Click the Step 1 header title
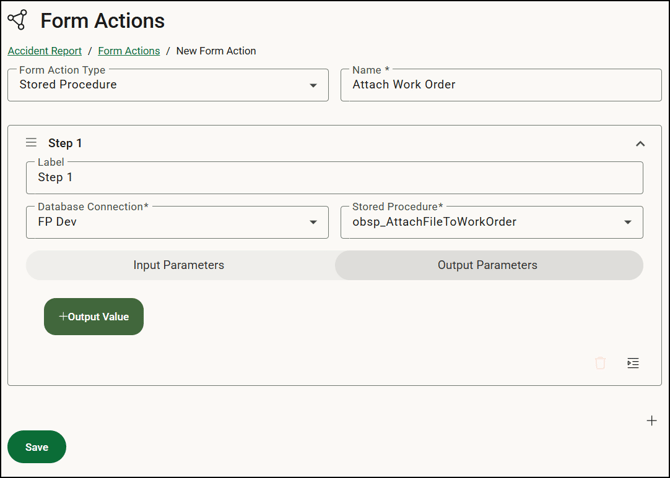The width and height of the screenshot is (670, 478). point(65,144)
